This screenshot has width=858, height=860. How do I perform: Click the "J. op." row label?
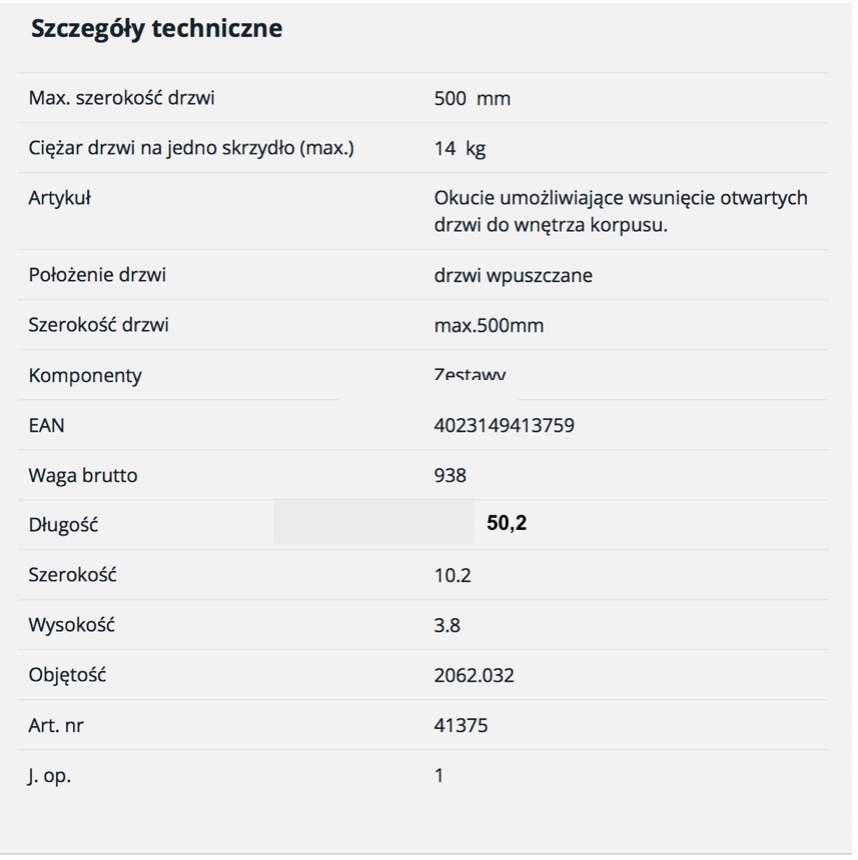pos(49,776)
